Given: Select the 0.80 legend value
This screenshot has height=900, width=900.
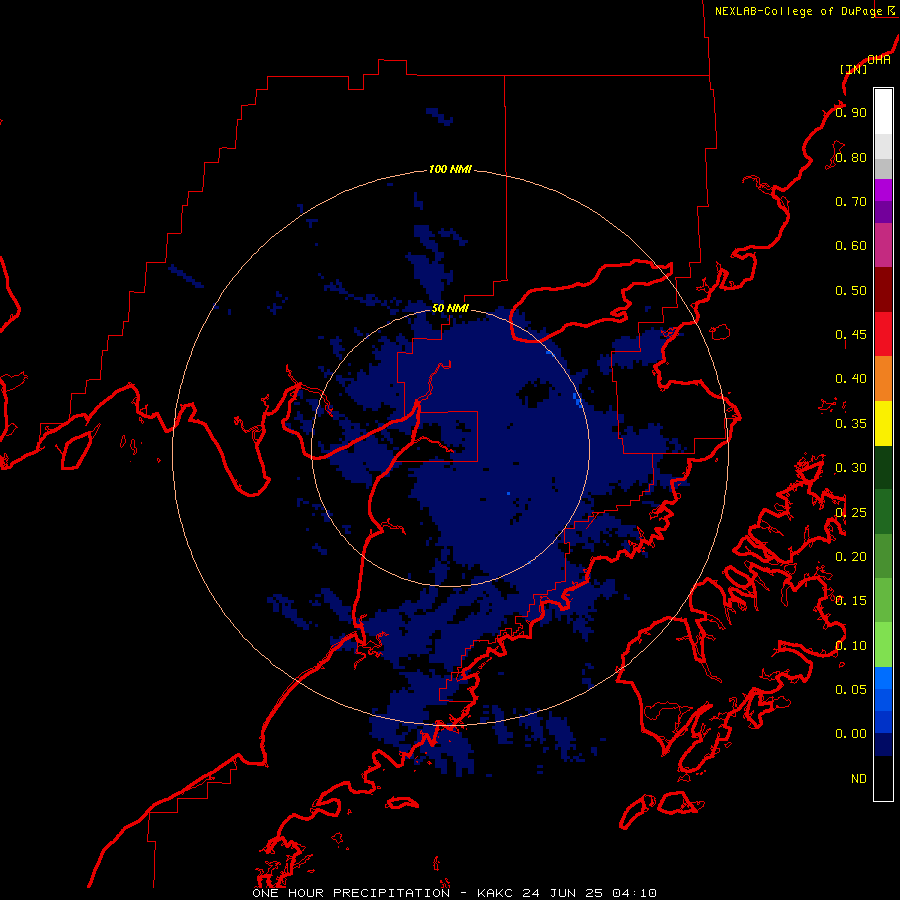Looking at the screenshot, I should tap(851, 157).
